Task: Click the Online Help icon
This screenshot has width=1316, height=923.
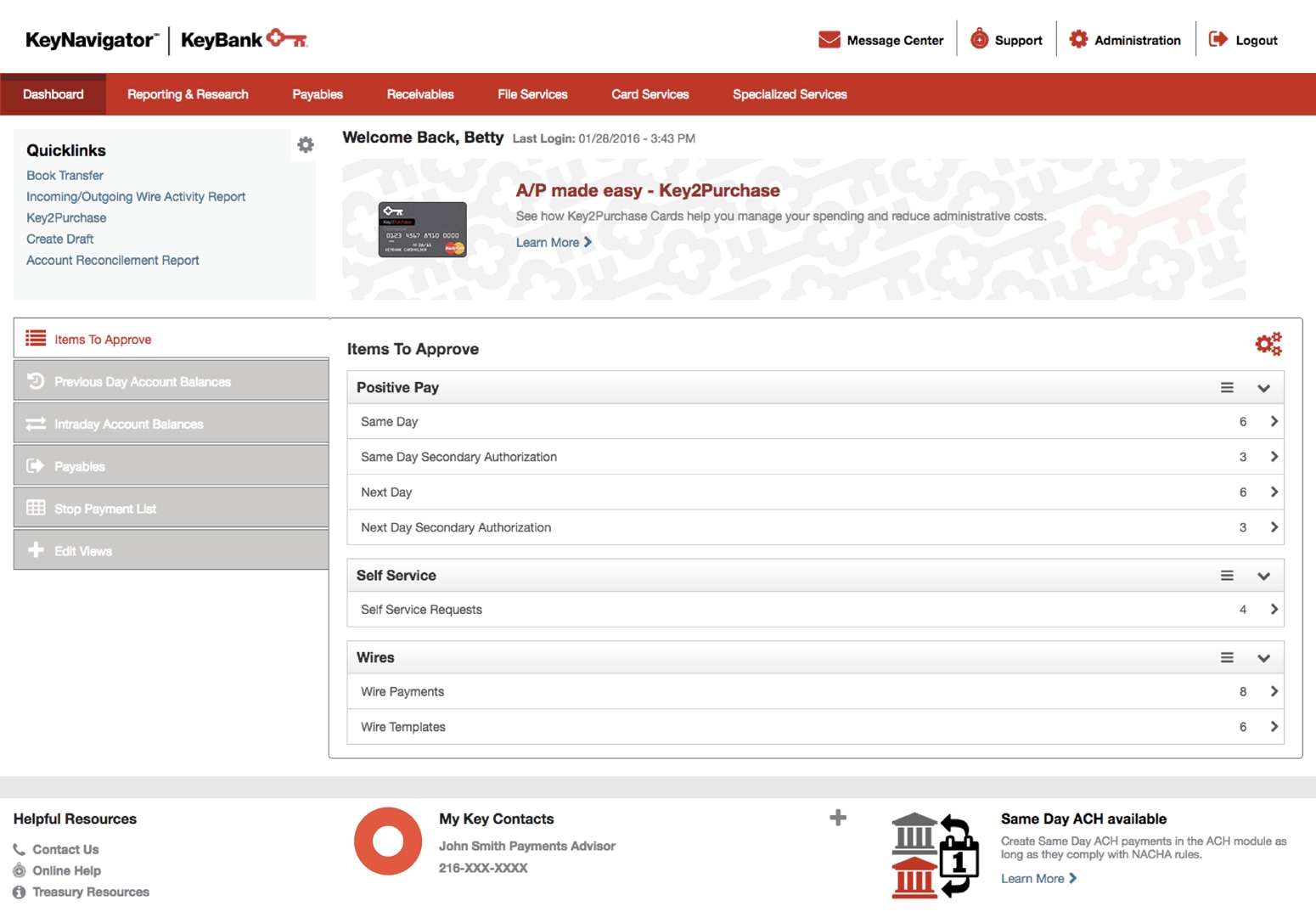Action: pyautogui.click(x=19, y=870)
